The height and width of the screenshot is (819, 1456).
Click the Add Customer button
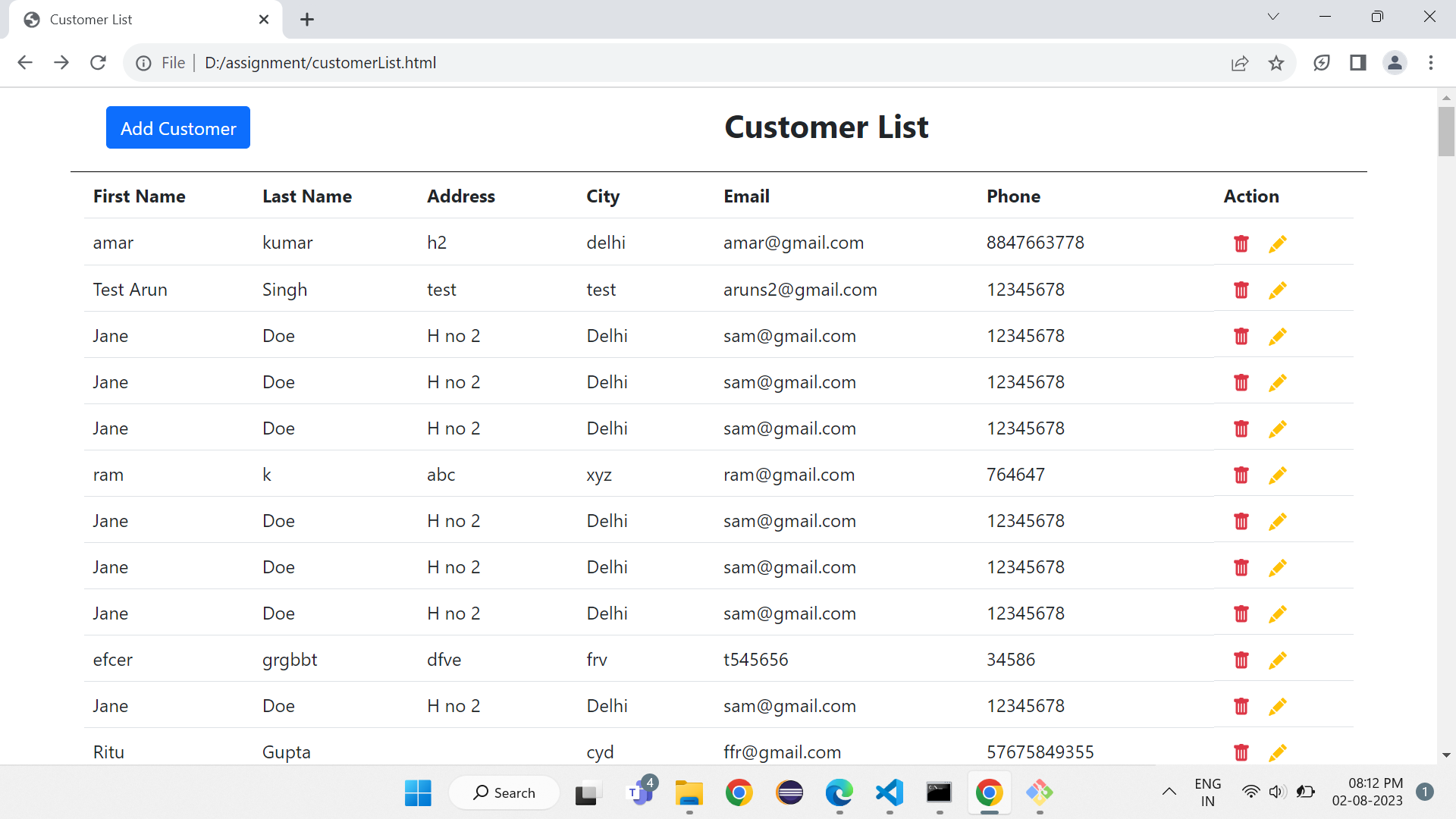177,127
